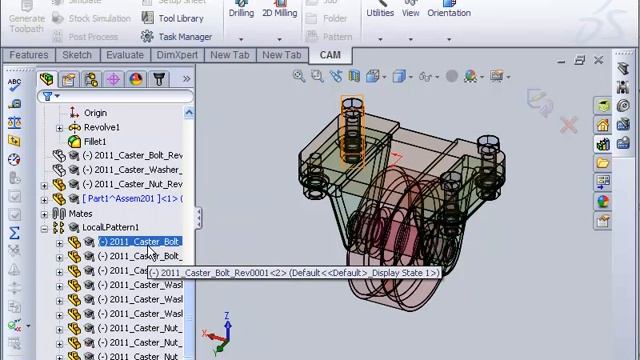
Task: Return to Previous View
Action: (336, 76)
